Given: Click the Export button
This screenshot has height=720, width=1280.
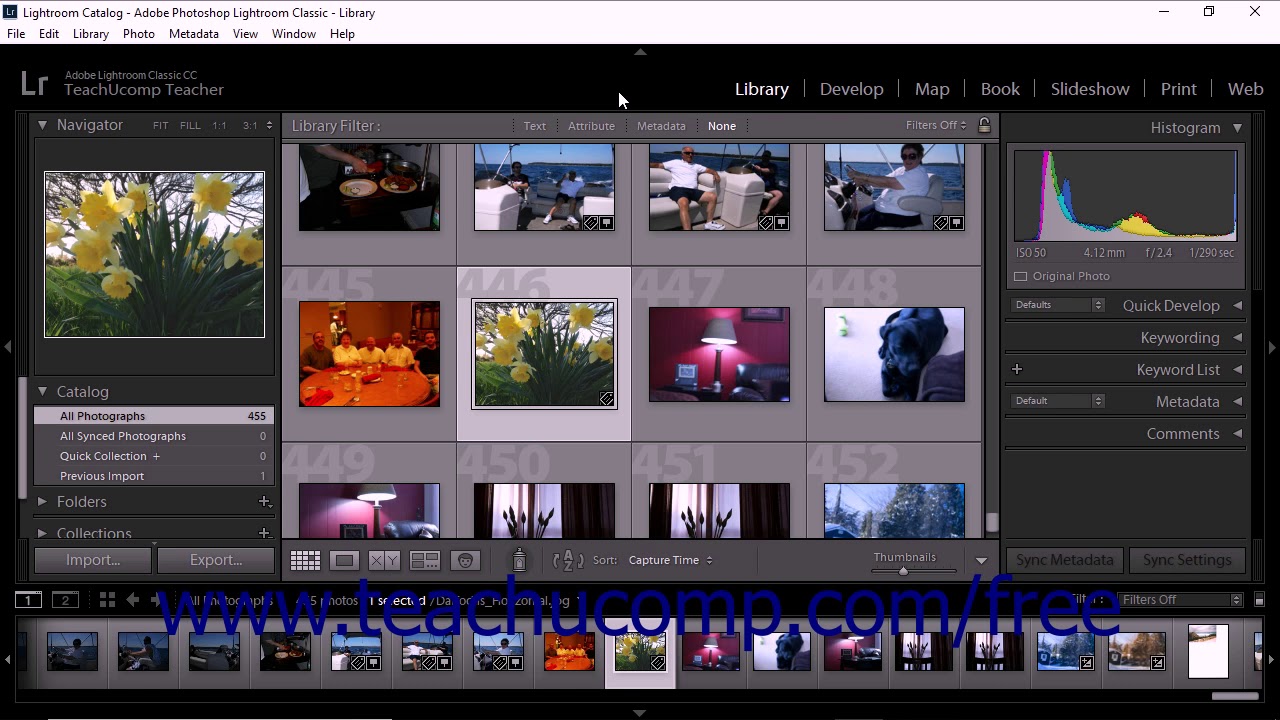Looking at the screenshot, I should (216, 560).
